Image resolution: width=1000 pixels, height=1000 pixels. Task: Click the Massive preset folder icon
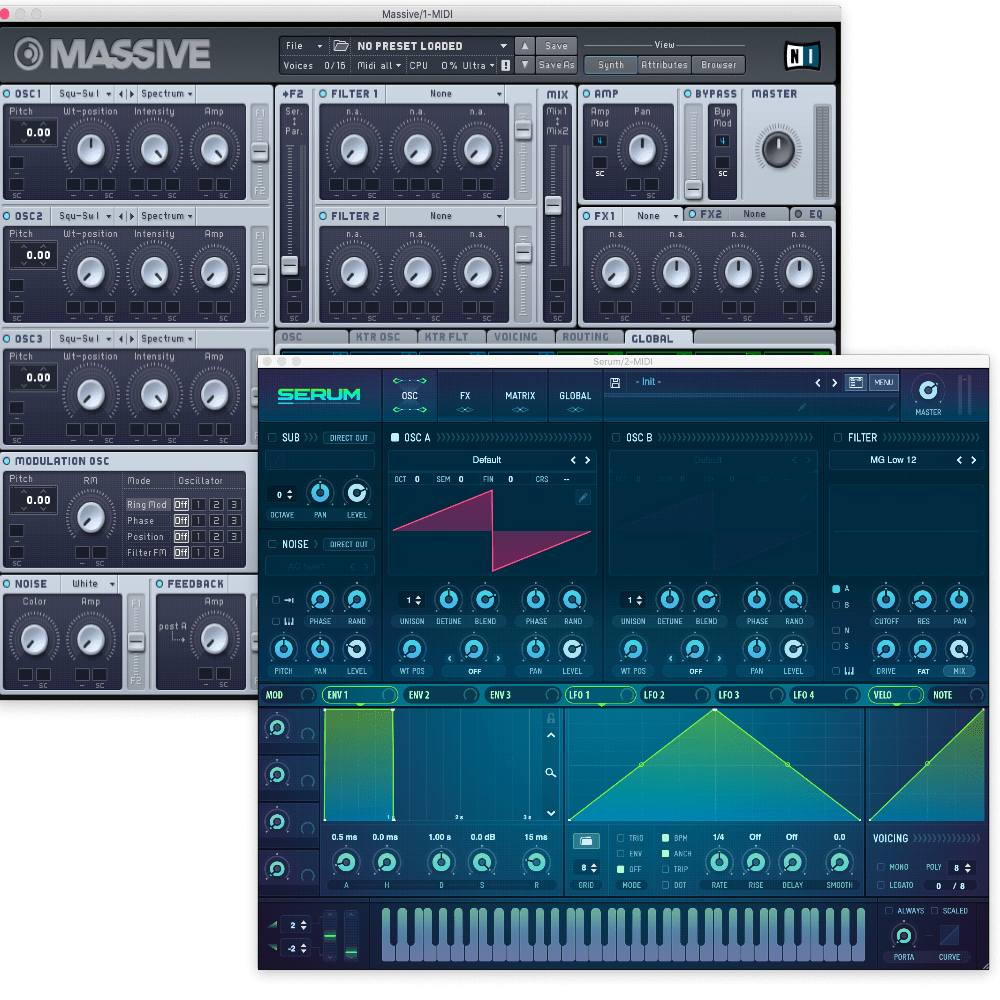click(341, 46)
